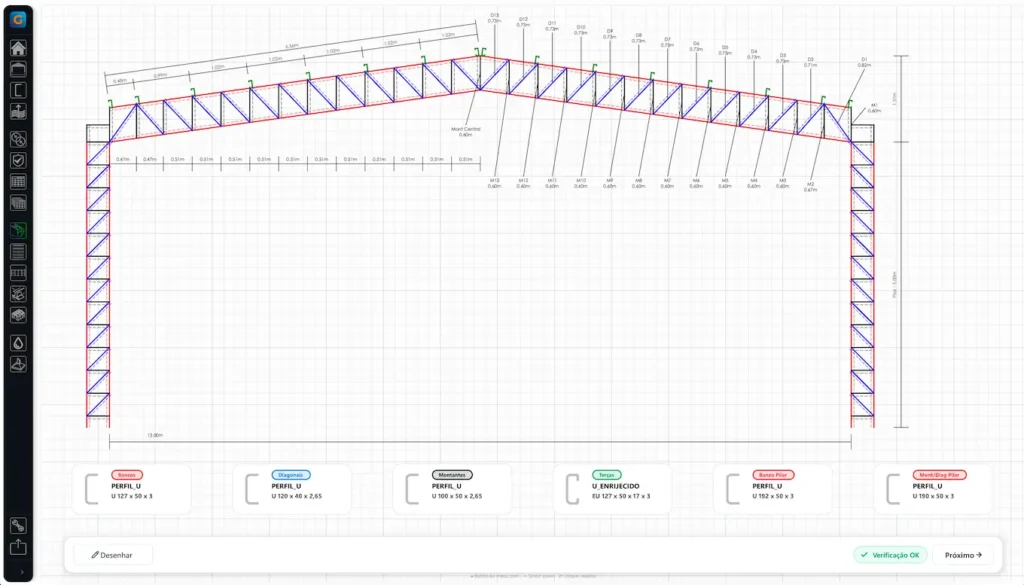
Task: Click the 'U 190 x 50 x 3' text
Action: pos(933,496)
